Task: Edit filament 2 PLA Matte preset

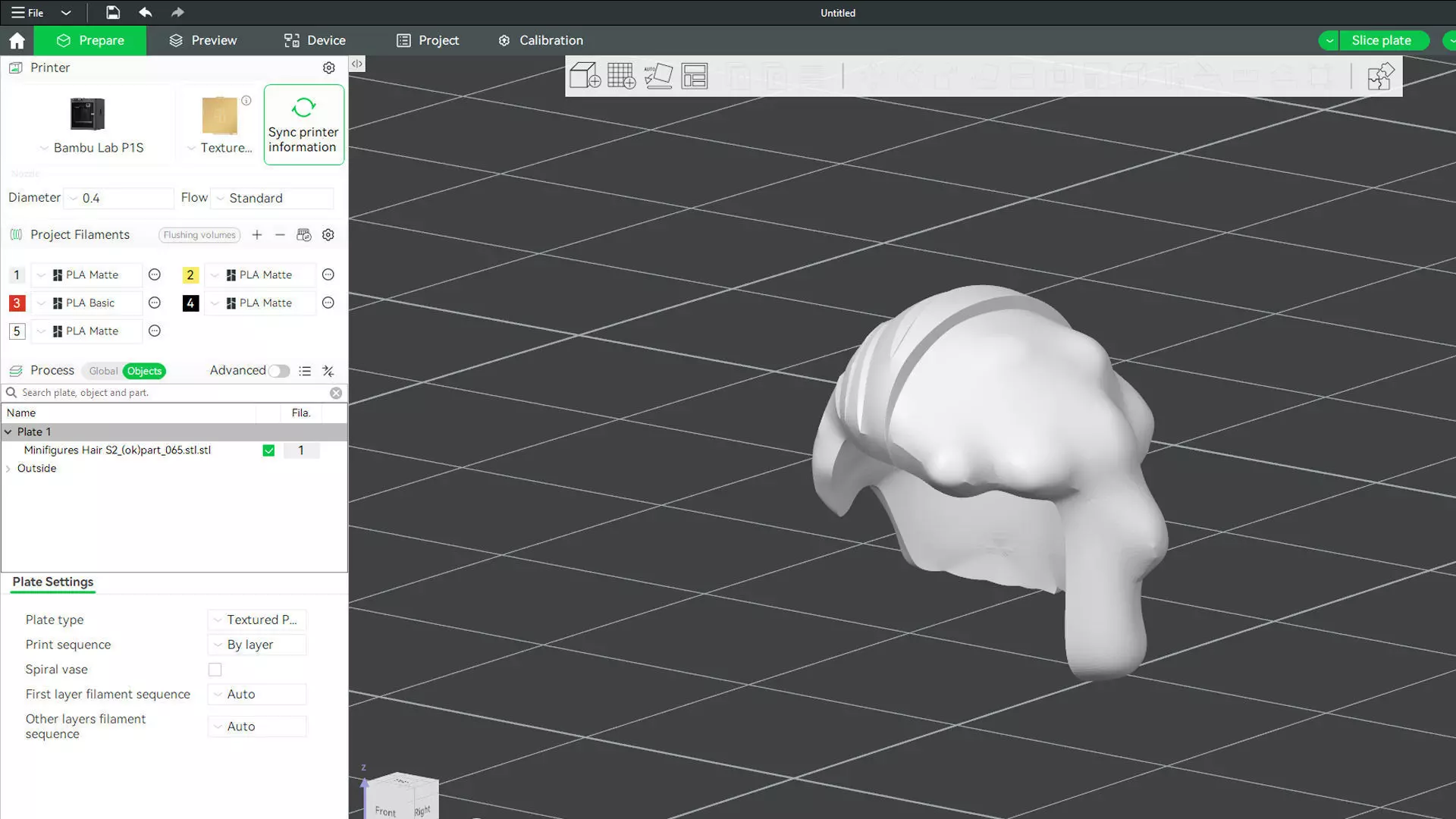Action: click(x=328, y=275)
